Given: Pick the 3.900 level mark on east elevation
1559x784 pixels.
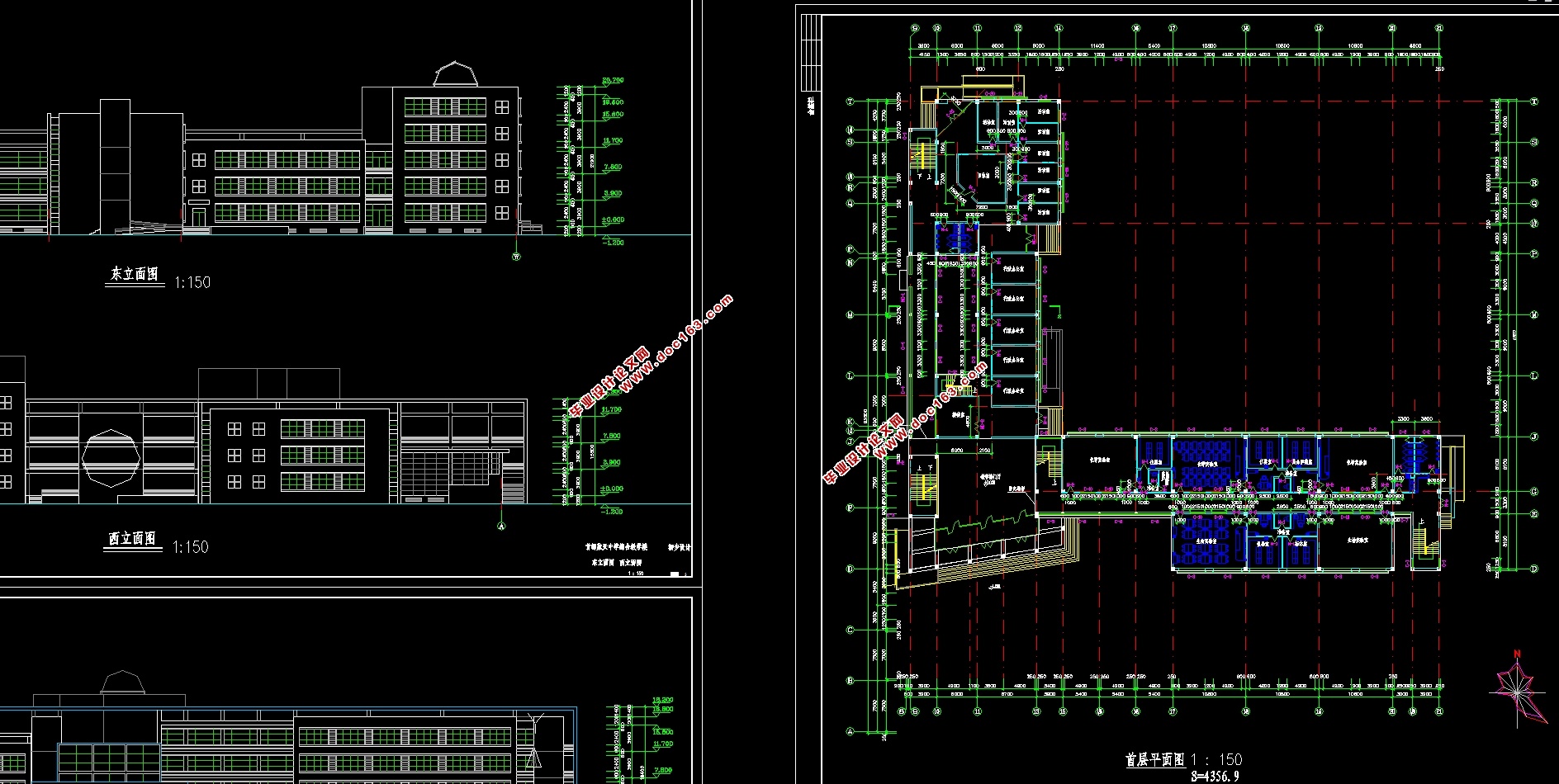Looking at the screenshot, I should coord(613,194).
